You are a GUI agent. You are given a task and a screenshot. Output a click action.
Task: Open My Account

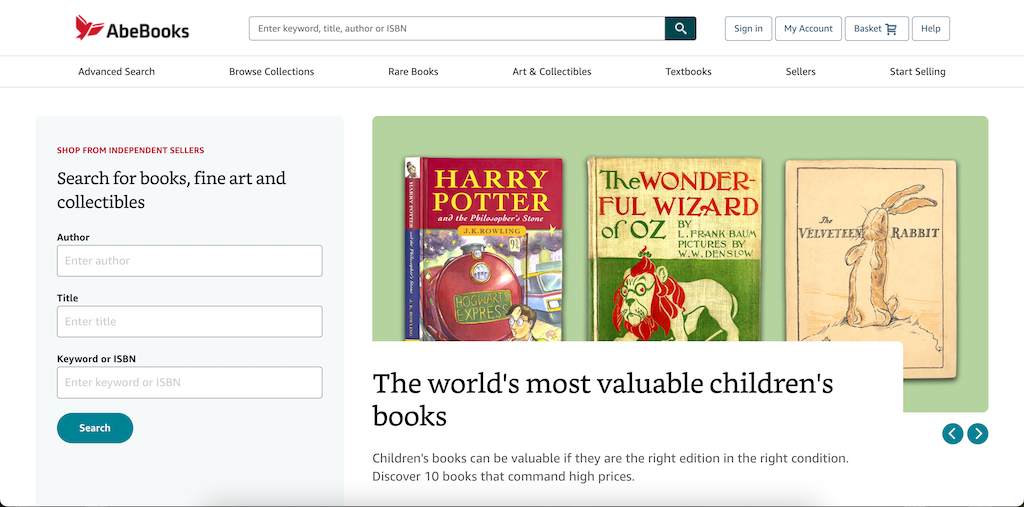[x=808, y=29]
